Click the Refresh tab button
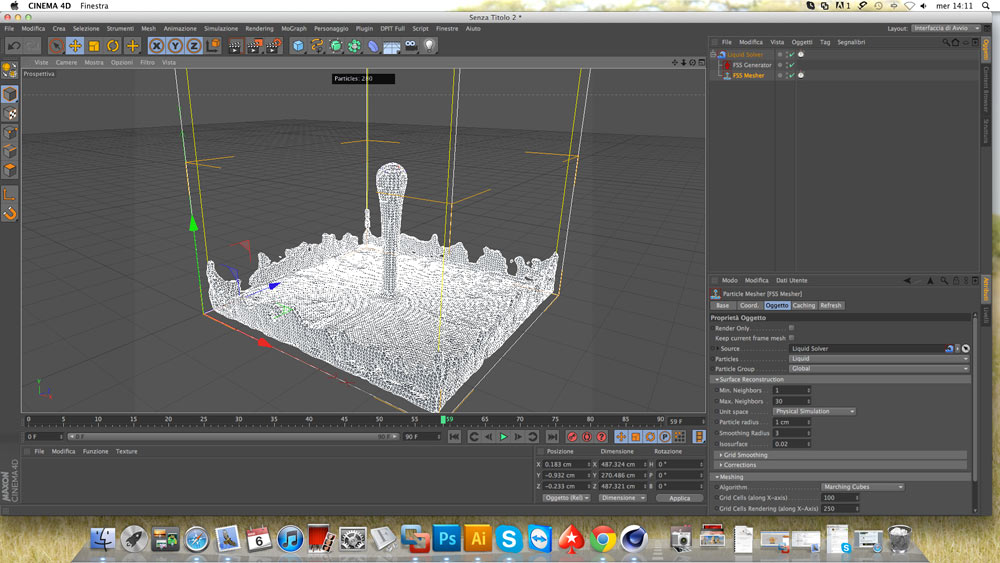Viewport: 1000px width, 563px height. point(831,306)
